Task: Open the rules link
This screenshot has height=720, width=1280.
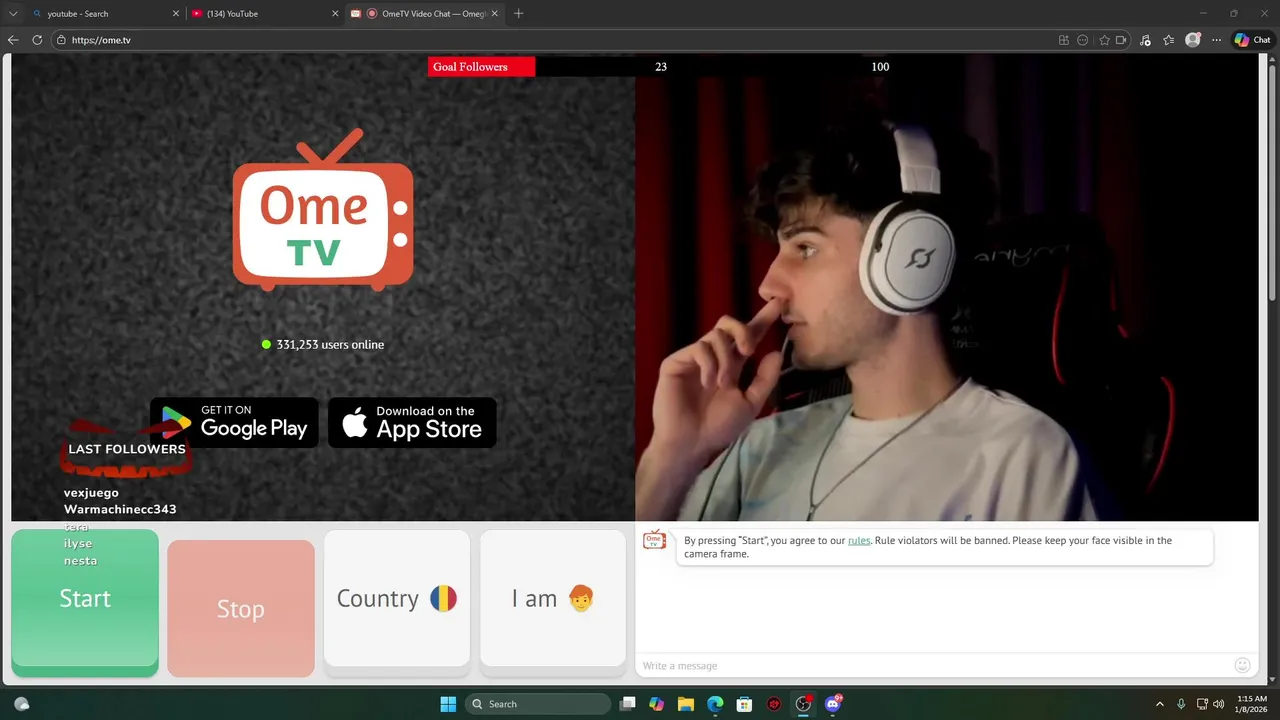Action: pyautogui.click(x=859, y=540)
